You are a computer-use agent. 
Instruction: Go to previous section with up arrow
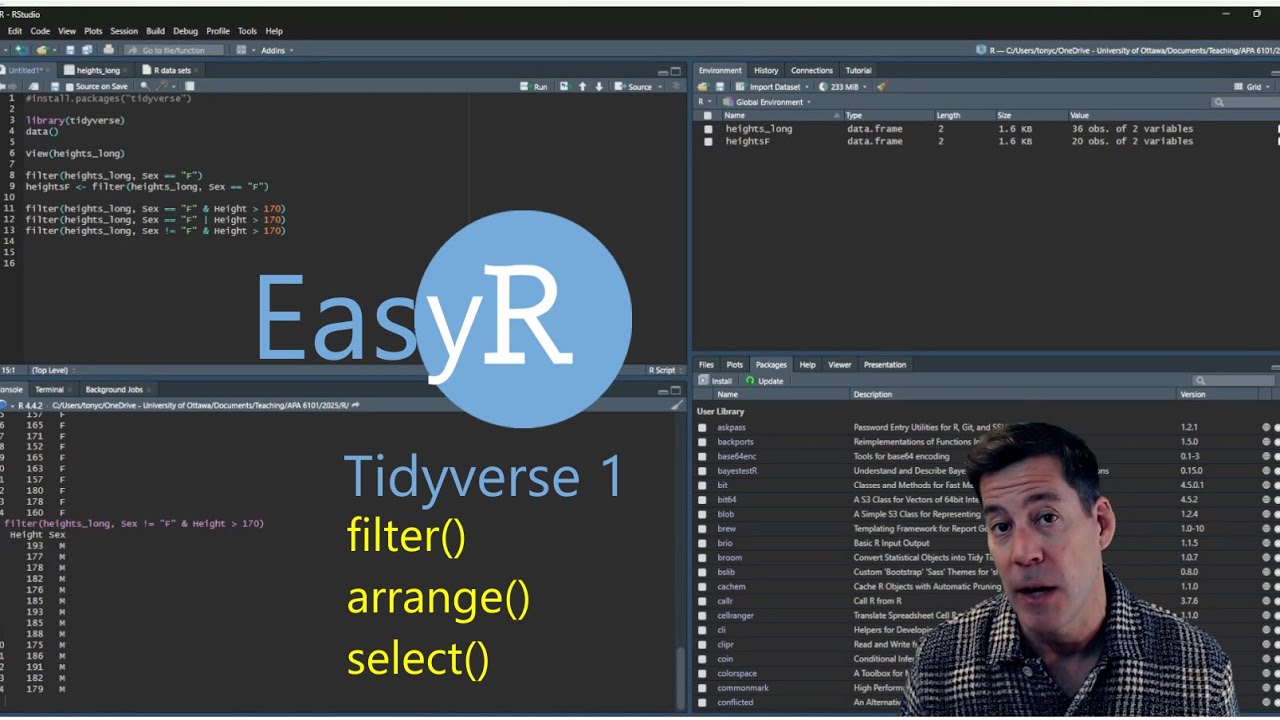click(x=582, y=86)
